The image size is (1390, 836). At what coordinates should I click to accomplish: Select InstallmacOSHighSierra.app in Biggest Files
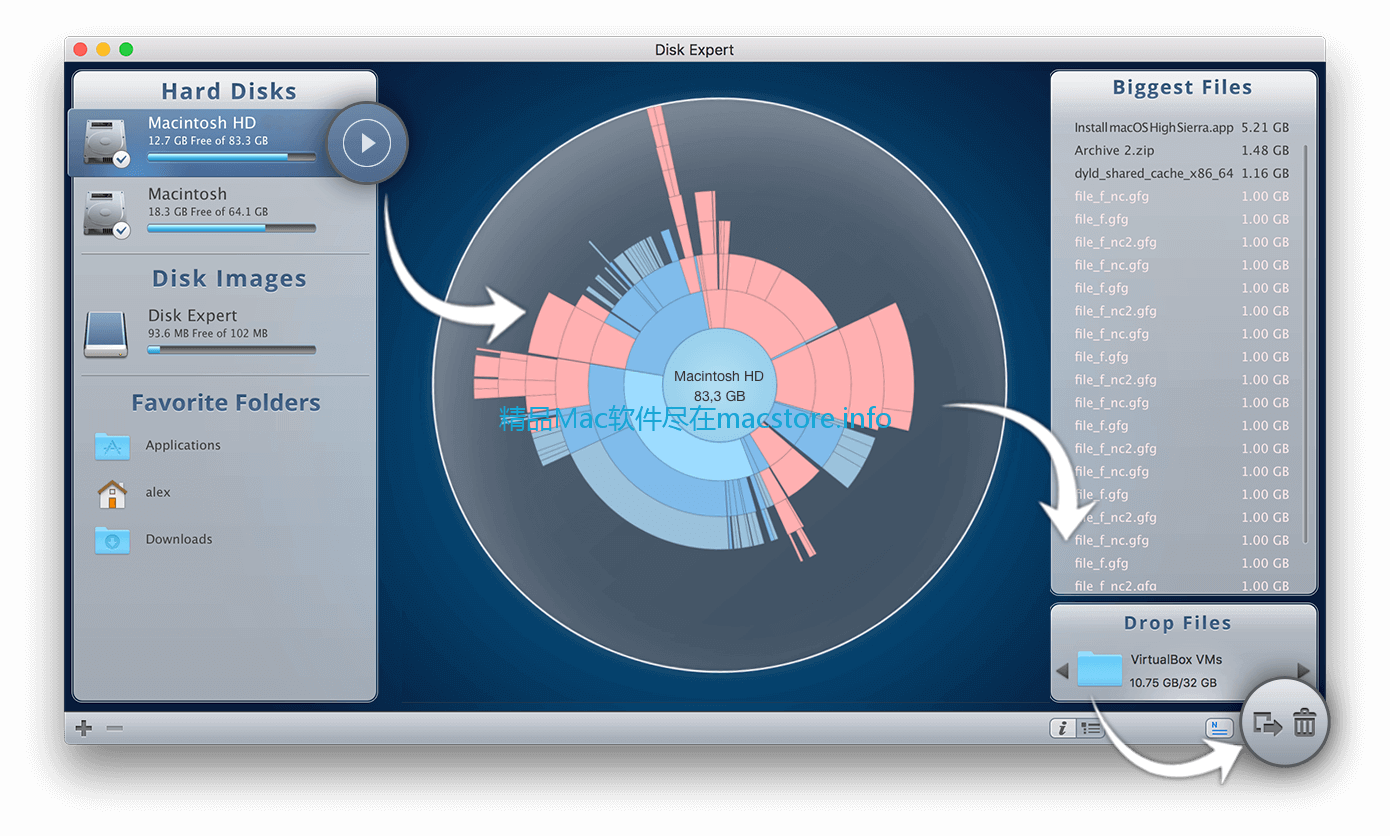(1154, 128)
